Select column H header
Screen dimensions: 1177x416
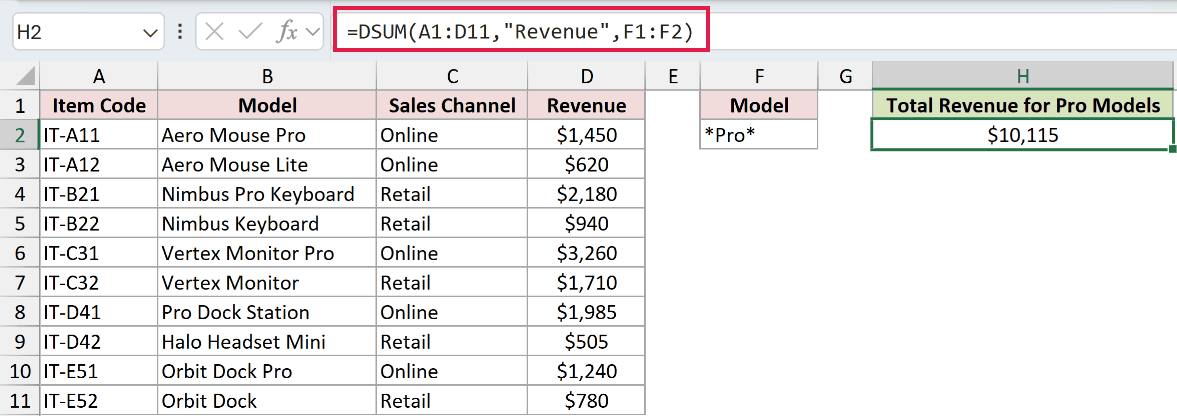point(1022,76)
